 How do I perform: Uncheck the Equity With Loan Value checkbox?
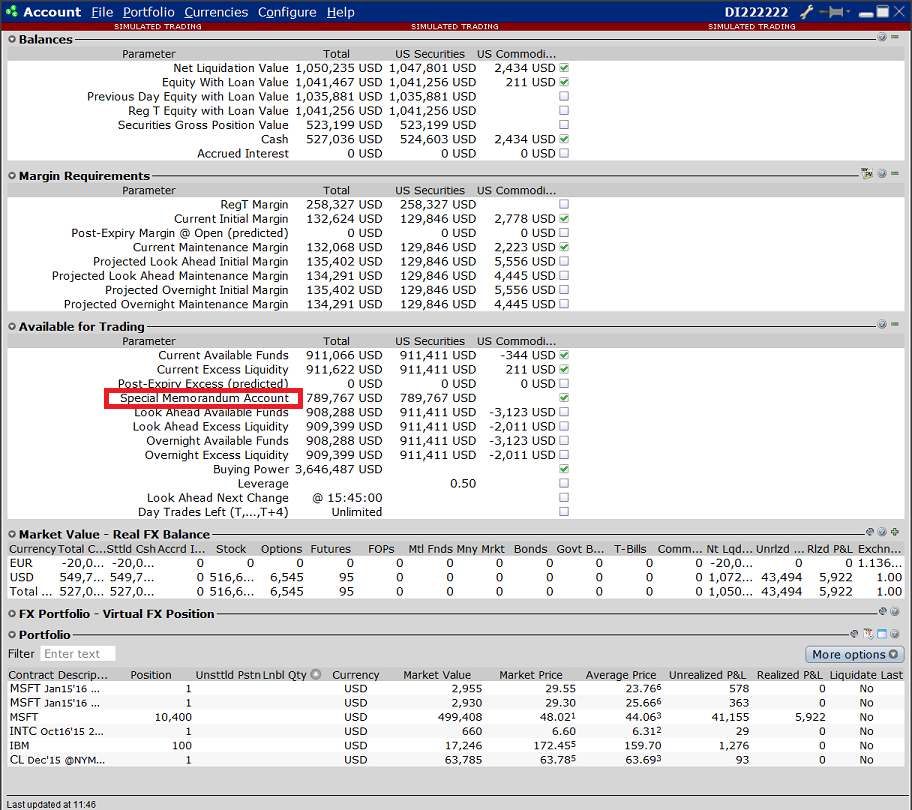point(564,82)
